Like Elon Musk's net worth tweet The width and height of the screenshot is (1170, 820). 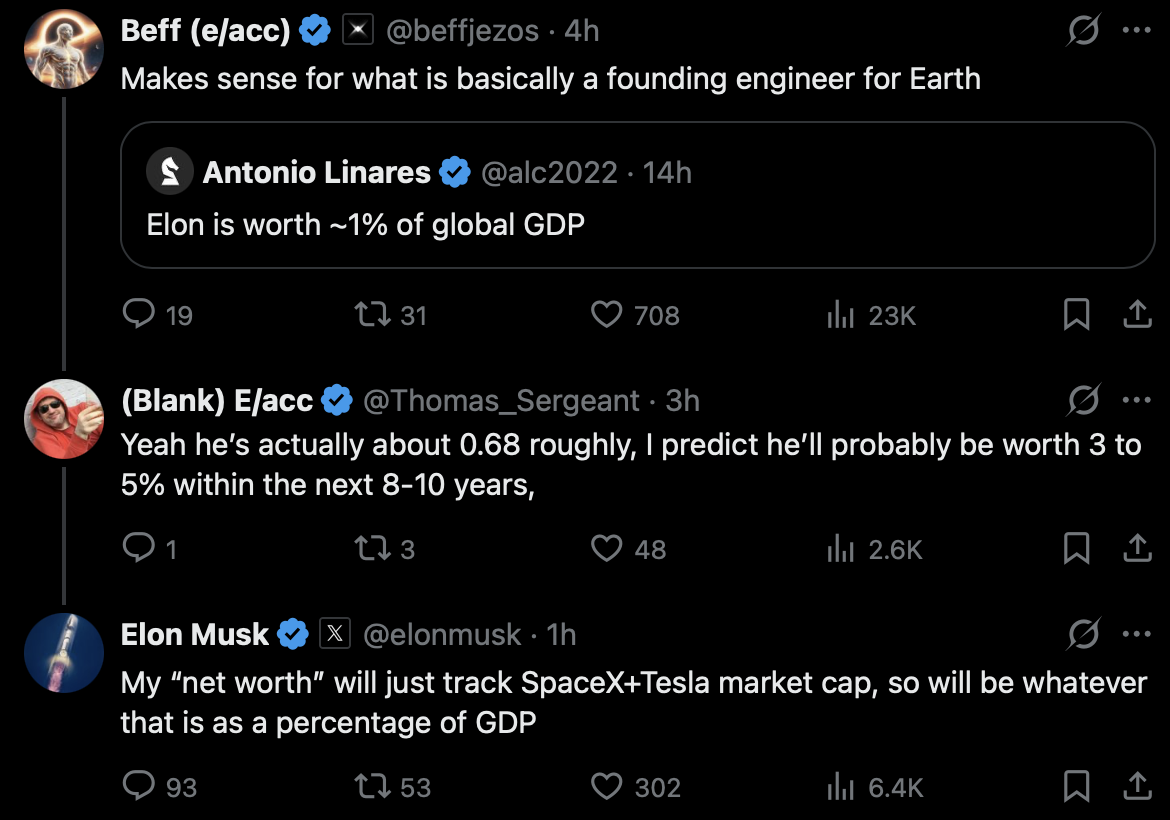(607, 787)
